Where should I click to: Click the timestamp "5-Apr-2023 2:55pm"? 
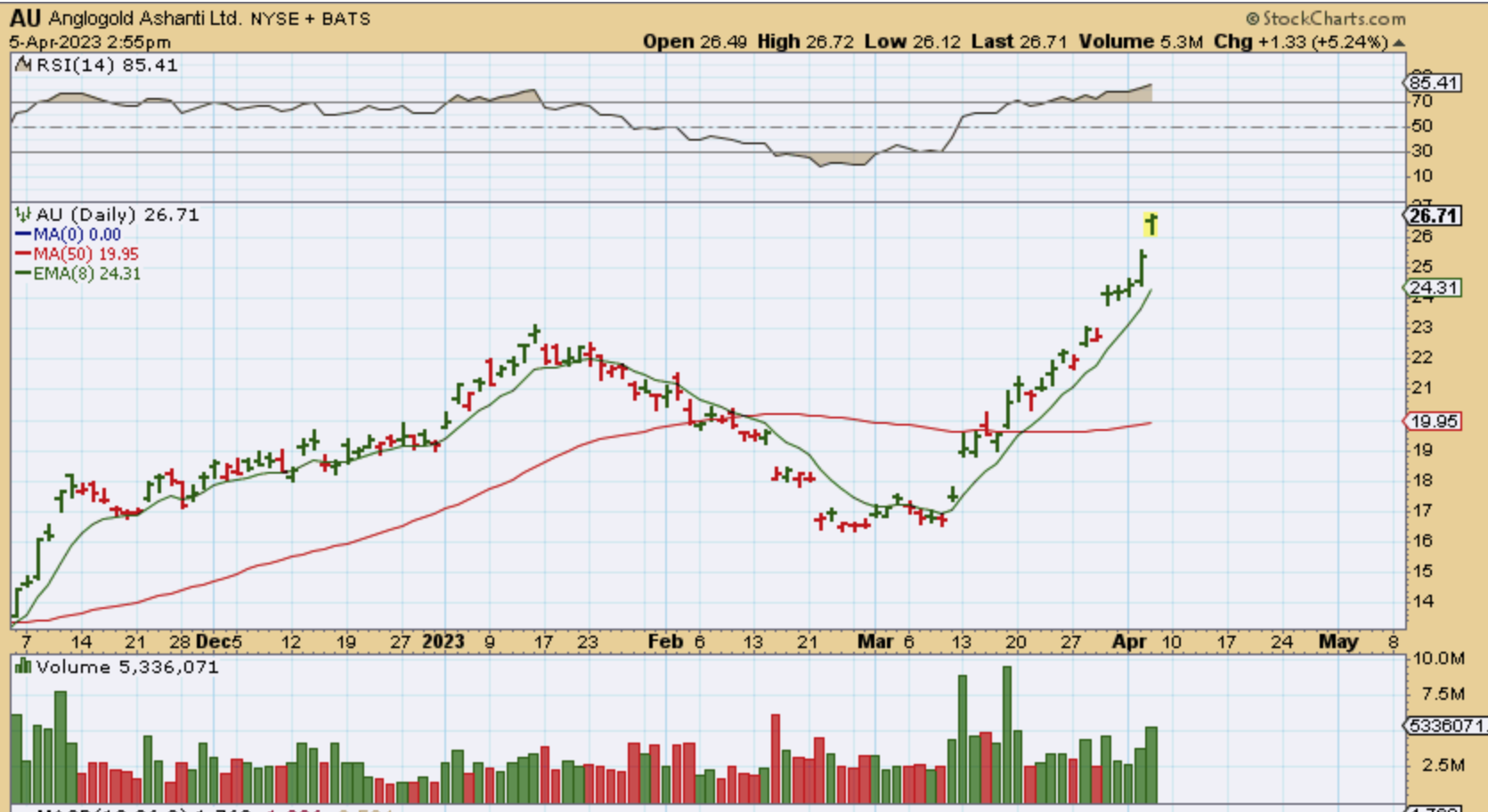click(90, 42)
